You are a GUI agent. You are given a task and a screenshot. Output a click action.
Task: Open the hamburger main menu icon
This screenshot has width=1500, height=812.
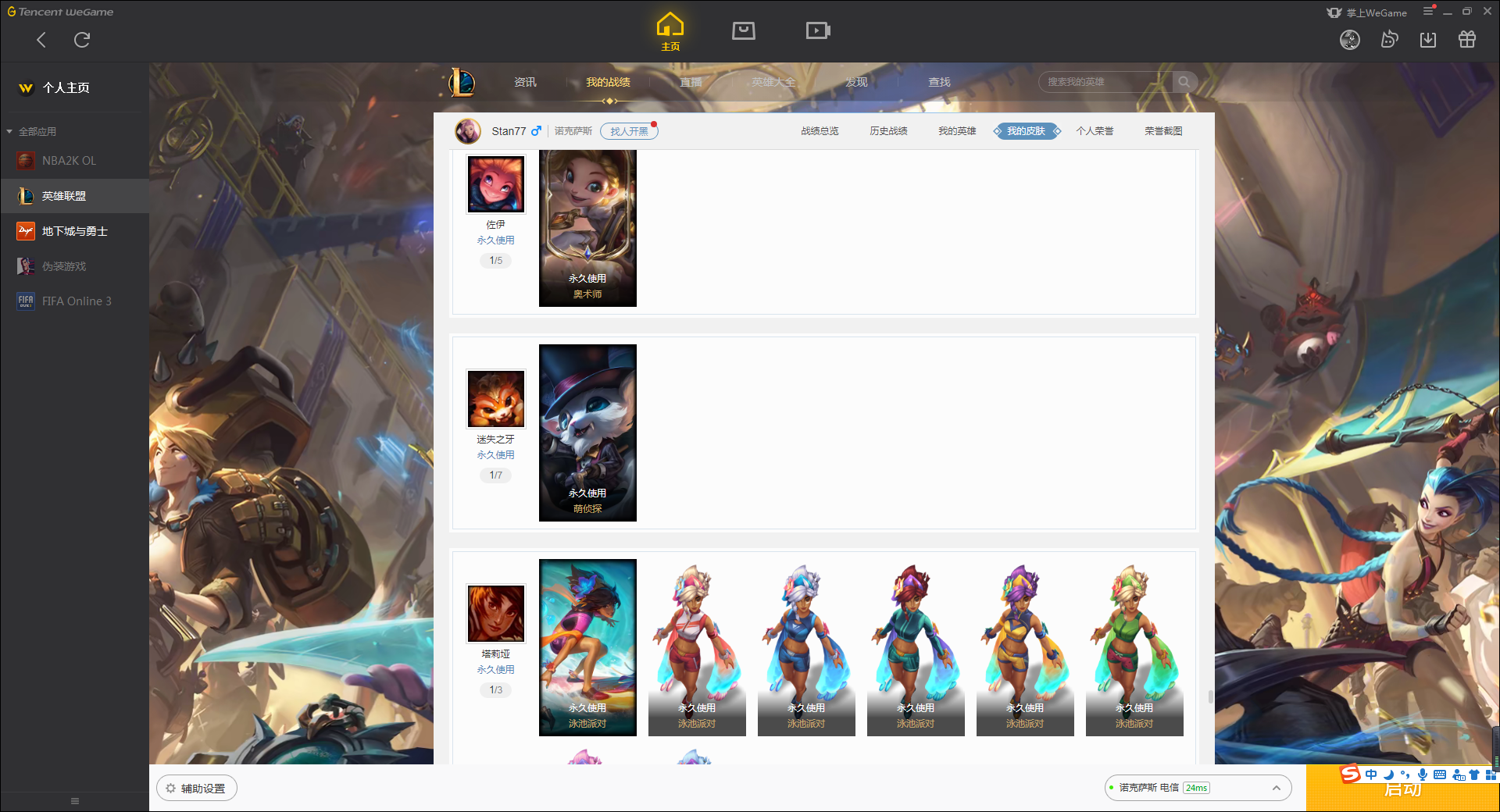(1428, 11)
